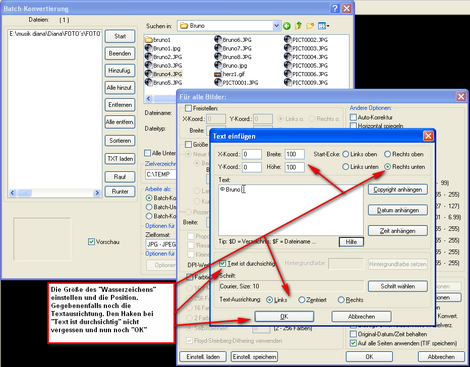Click Sortieren button
The height and width of the screenshot is (367, 470).
coord(120,141)
